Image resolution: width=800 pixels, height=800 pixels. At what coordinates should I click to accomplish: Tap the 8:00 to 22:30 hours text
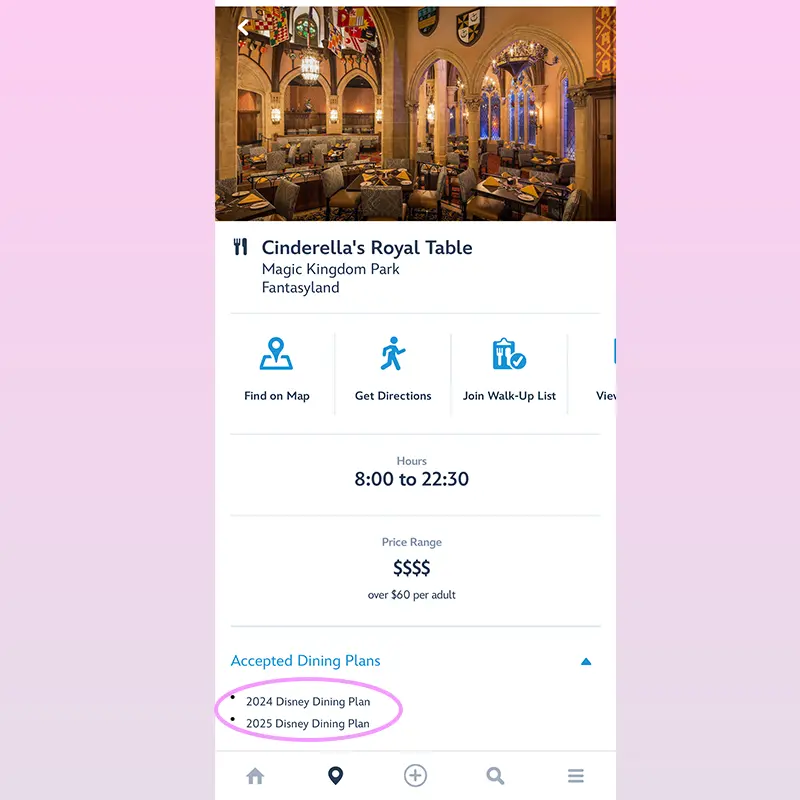412,479
